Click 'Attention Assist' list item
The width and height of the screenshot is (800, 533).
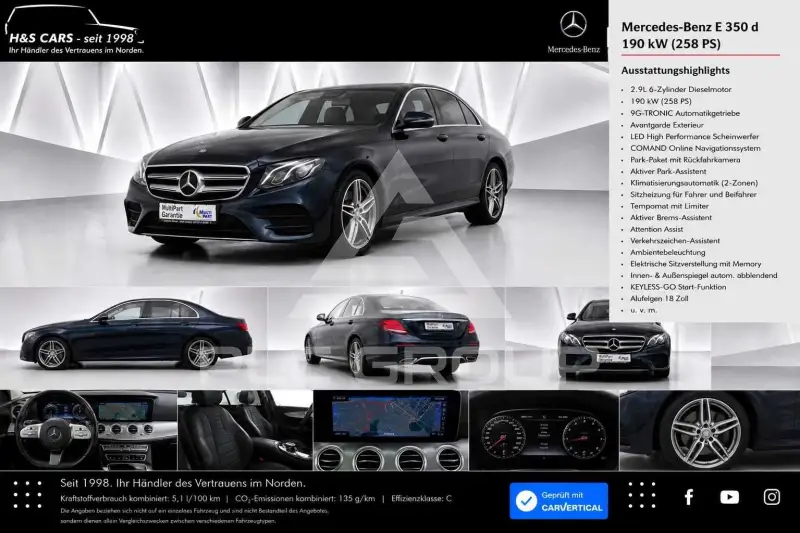[x=656, y=229]
